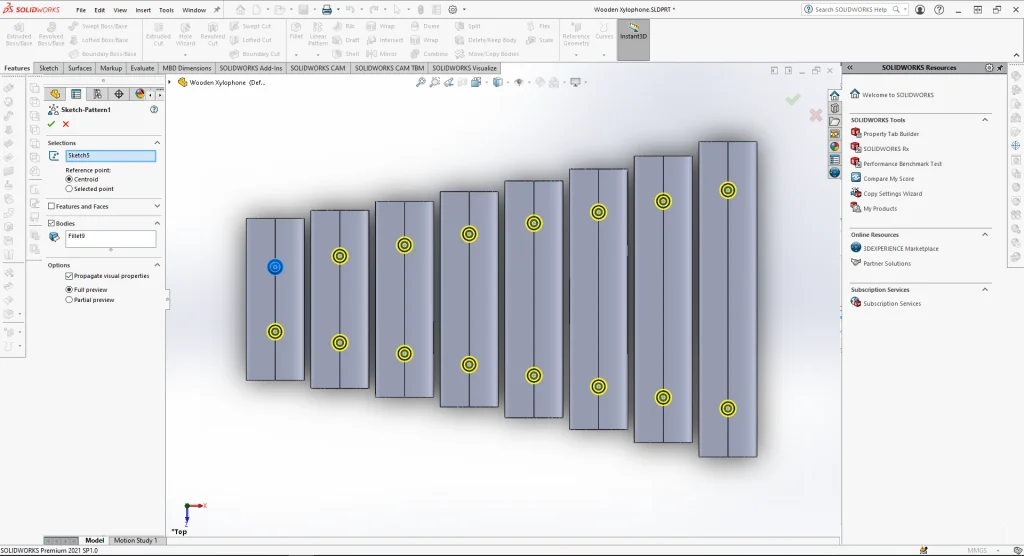1024x556 pixels.
Task: Collapse the Online Resources section
Action: pyautogui.click(x=985, y=234)
